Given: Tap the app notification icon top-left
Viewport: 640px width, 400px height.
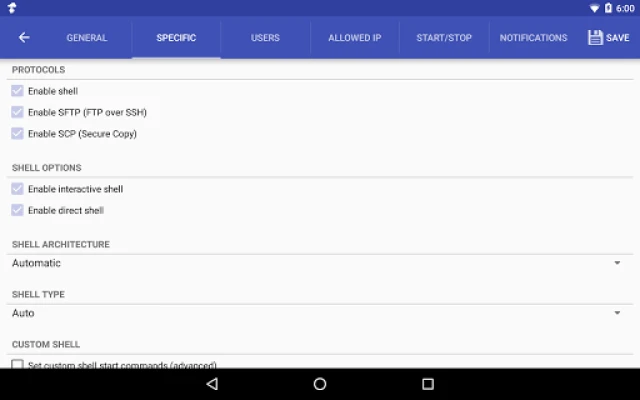Looking at the screenshot, I should pos(11,8).
